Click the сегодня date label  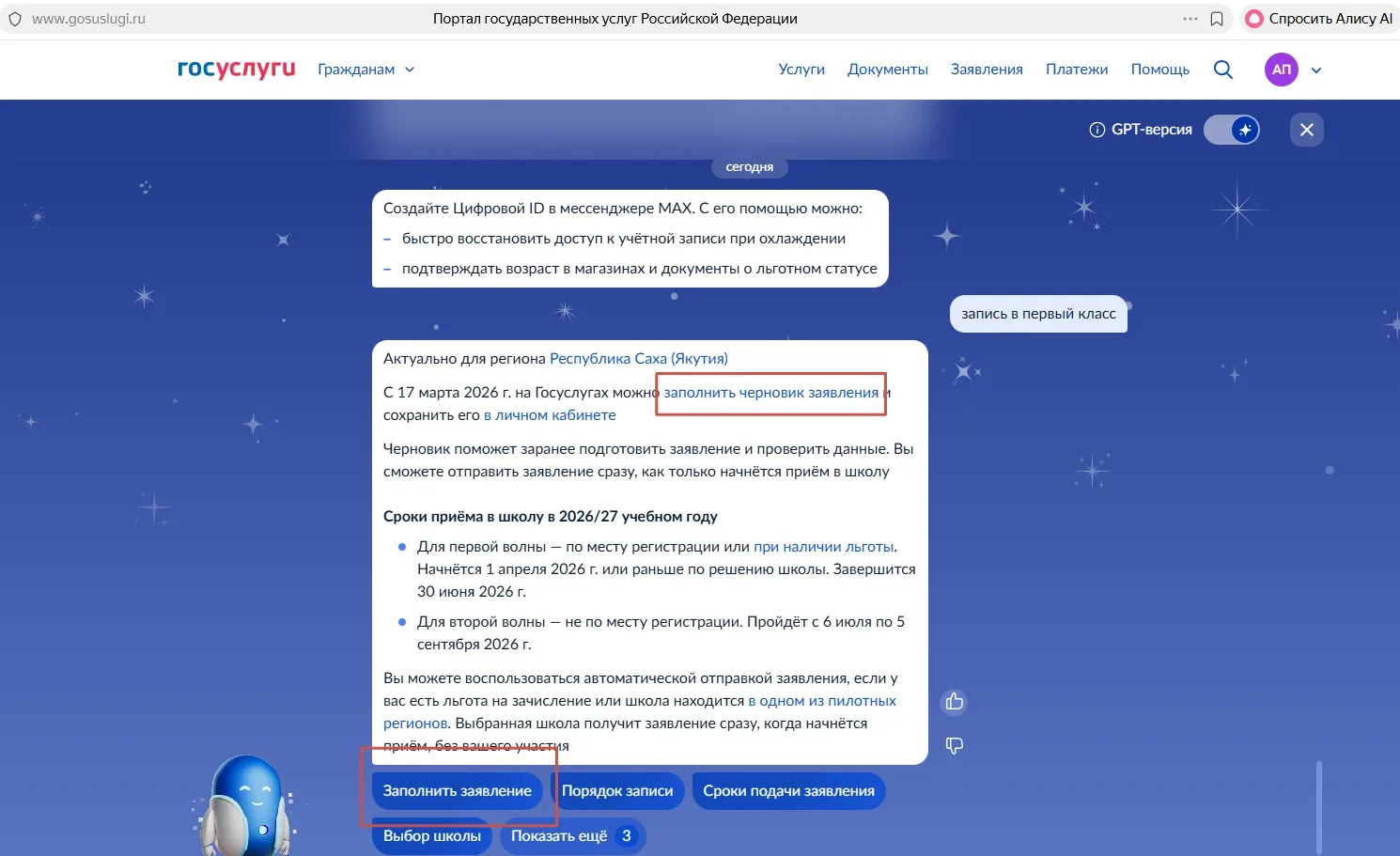point(750,167)
